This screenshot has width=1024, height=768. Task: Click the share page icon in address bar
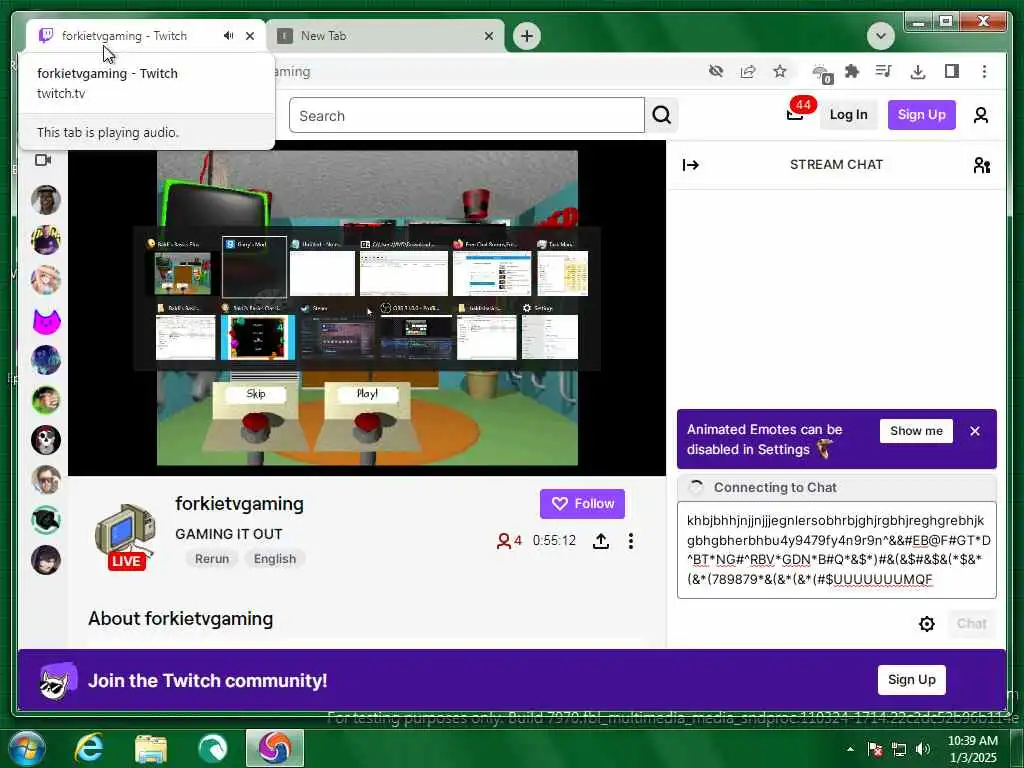[748, 71]
